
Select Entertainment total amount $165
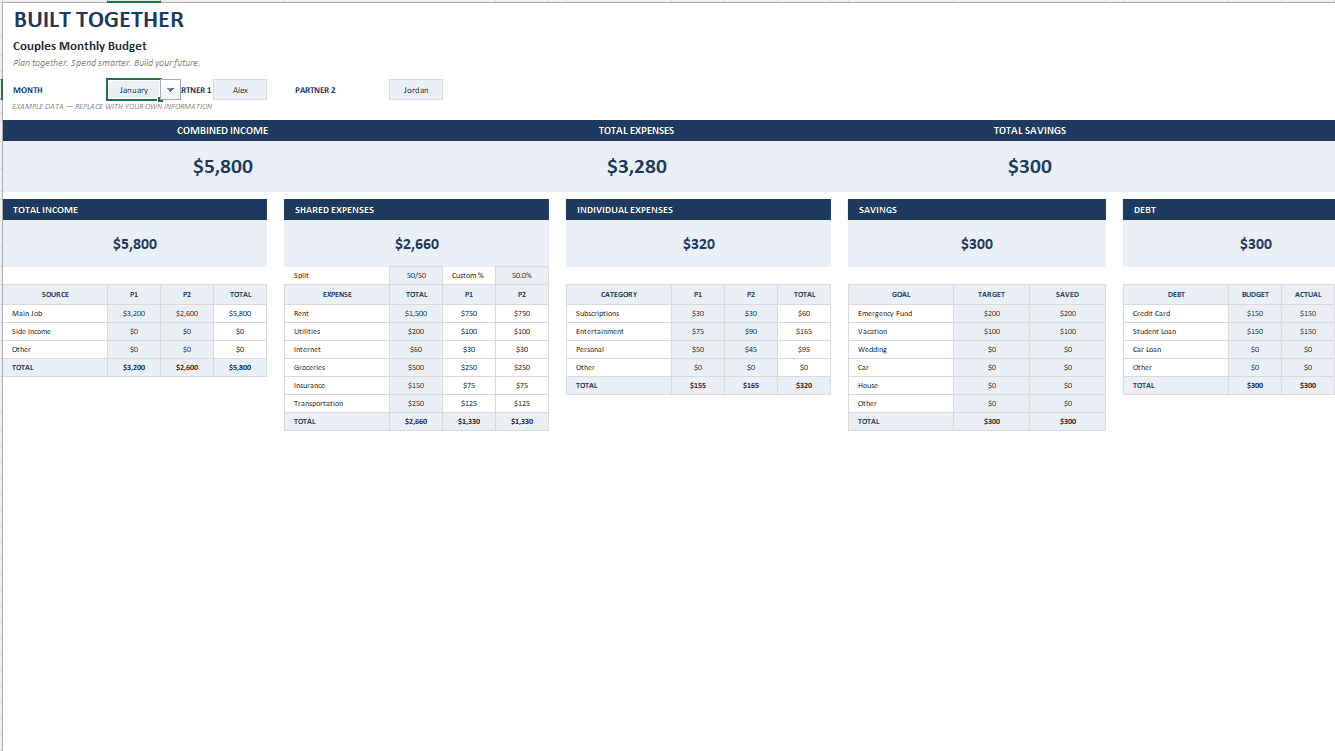(x=804, y=332)
